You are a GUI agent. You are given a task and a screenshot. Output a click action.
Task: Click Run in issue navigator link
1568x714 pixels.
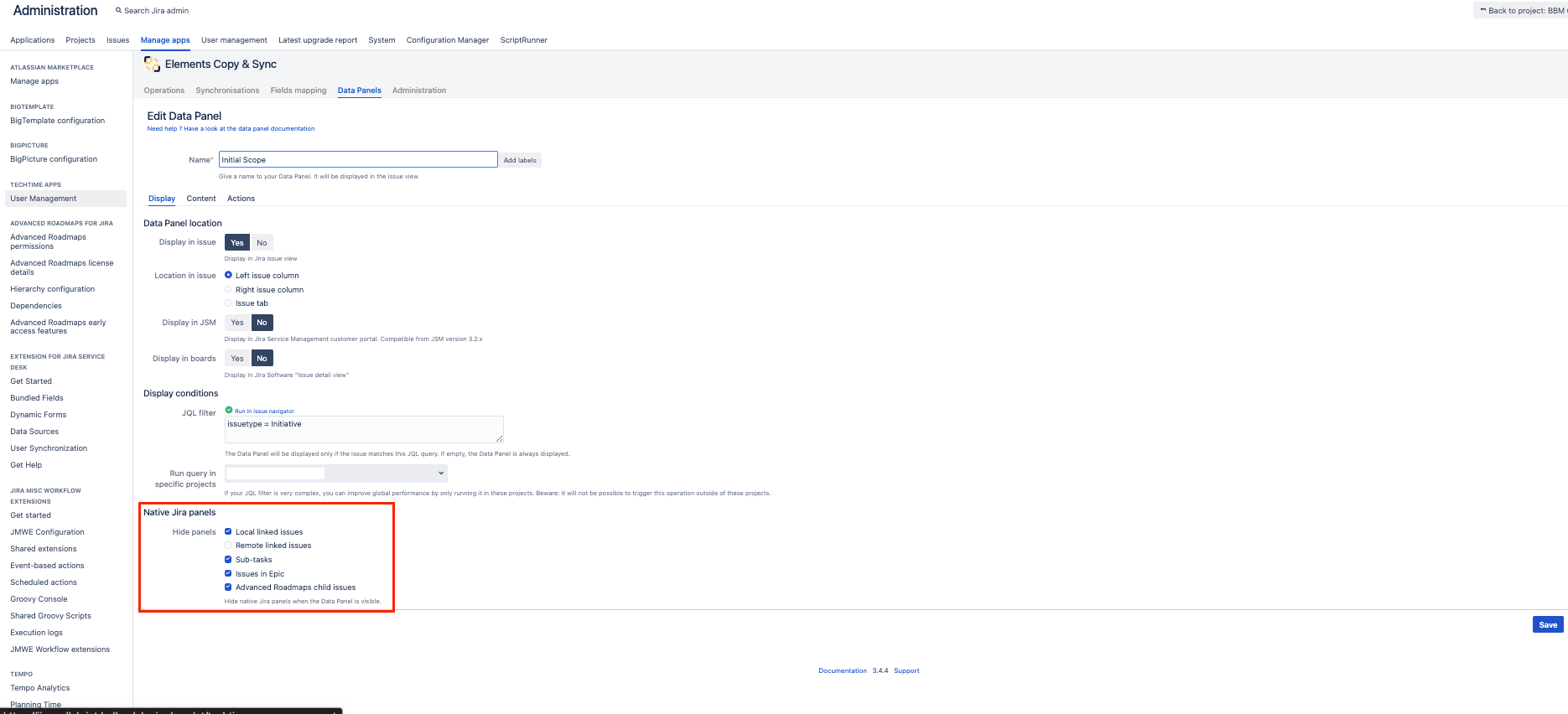pyautogui.click(x=264, y=411)
